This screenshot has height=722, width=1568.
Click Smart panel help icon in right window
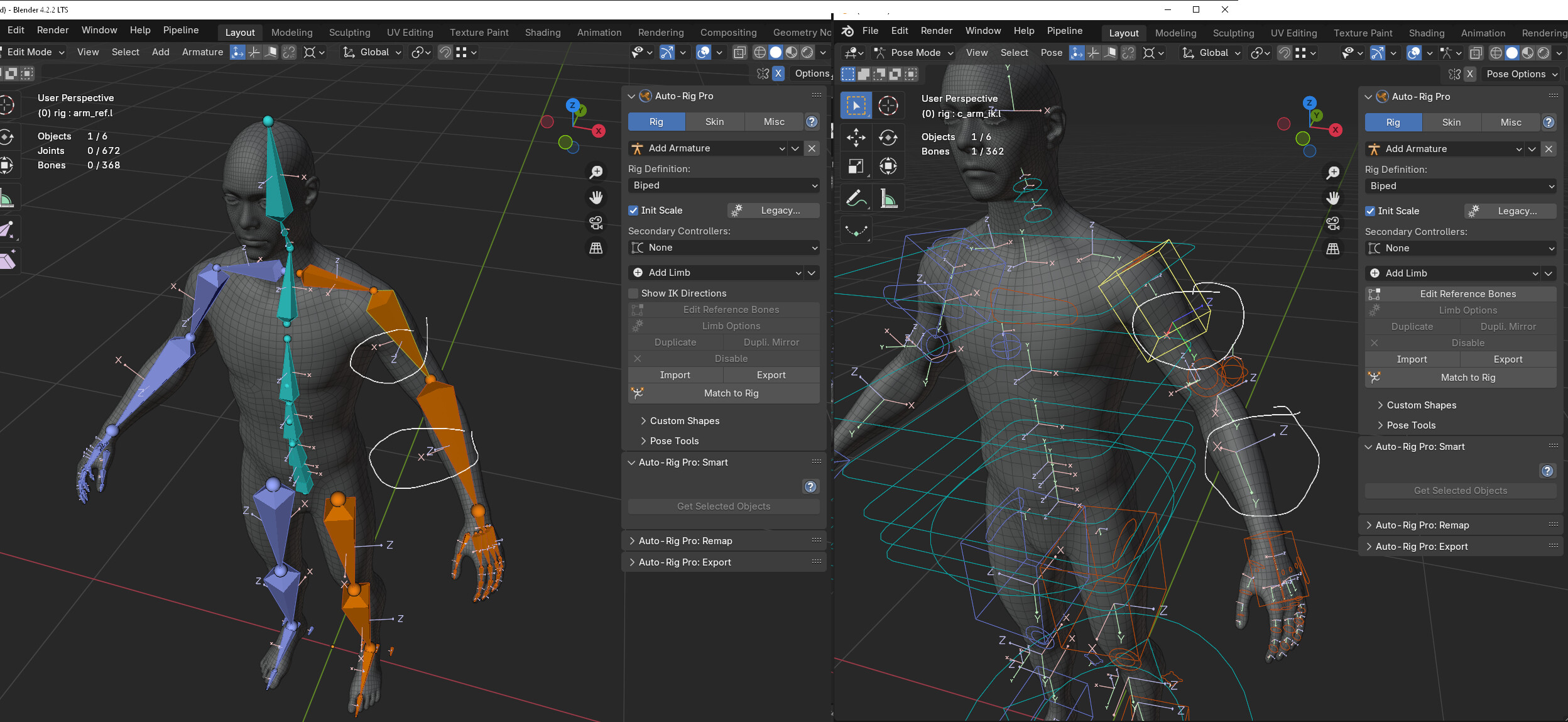tap(1548, 471)
